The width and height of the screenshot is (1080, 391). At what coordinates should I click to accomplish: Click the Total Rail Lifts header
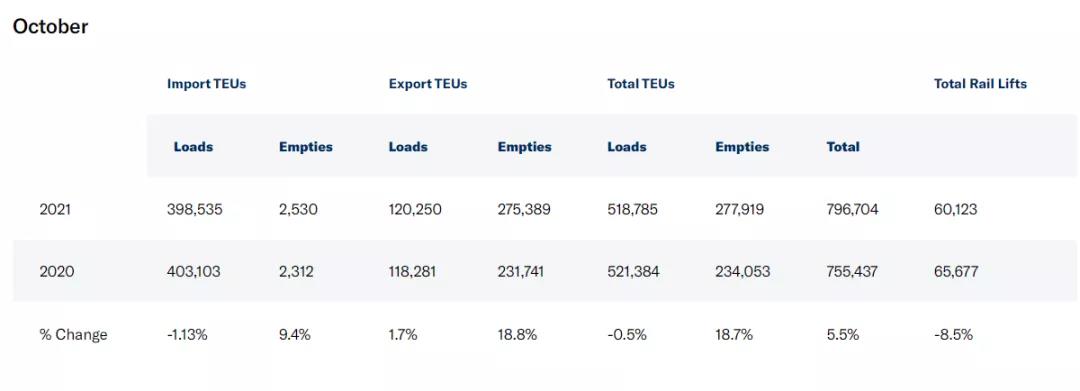click(980, 84)
